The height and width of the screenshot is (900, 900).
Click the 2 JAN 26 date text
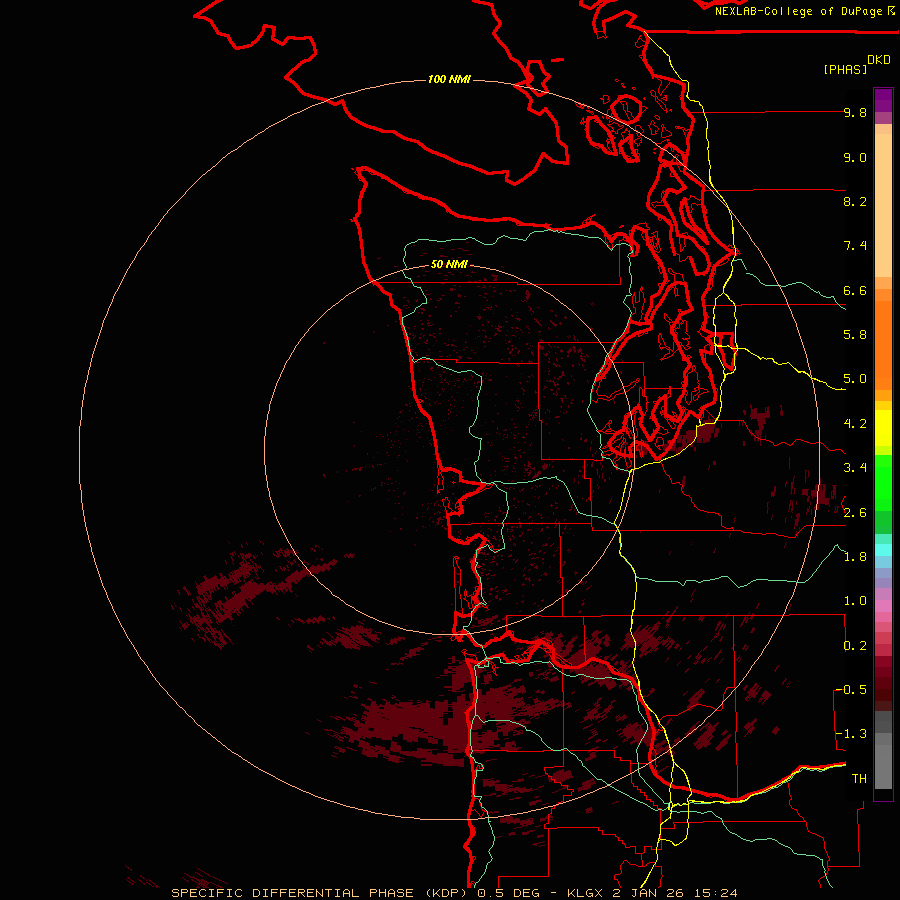[x=647, y=893]
